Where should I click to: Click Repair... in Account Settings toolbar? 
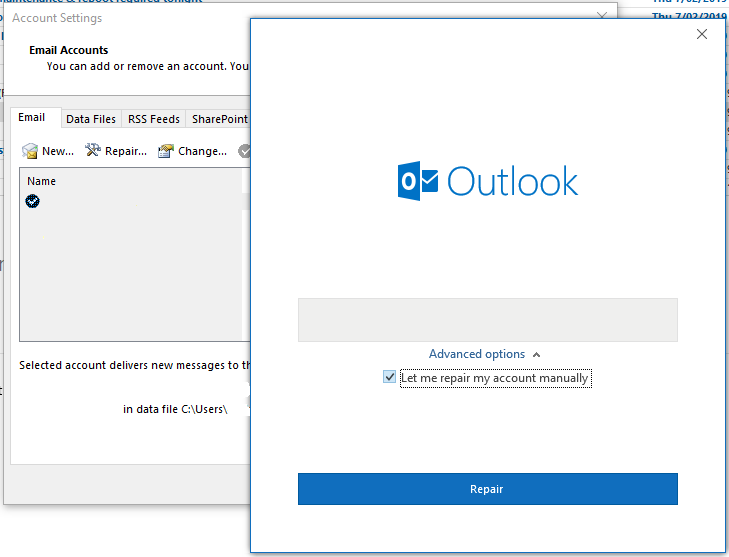(x=116, y=151)
